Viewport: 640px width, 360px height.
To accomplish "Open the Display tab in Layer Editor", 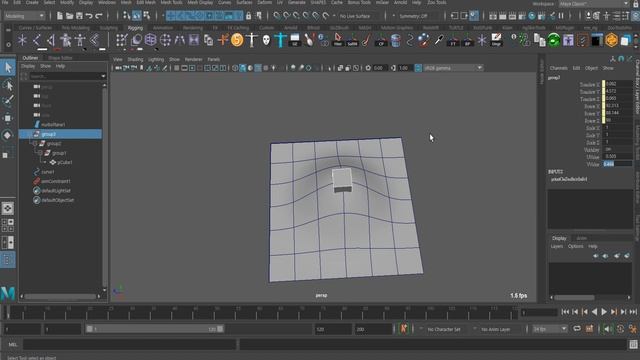I will (x=559, y=238).
